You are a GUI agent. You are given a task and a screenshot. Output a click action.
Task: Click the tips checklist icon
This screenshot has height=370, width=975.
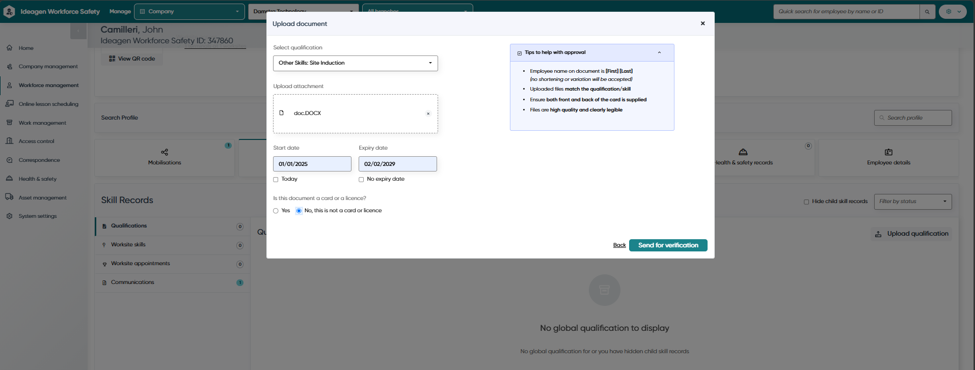(x=519, y=53)
